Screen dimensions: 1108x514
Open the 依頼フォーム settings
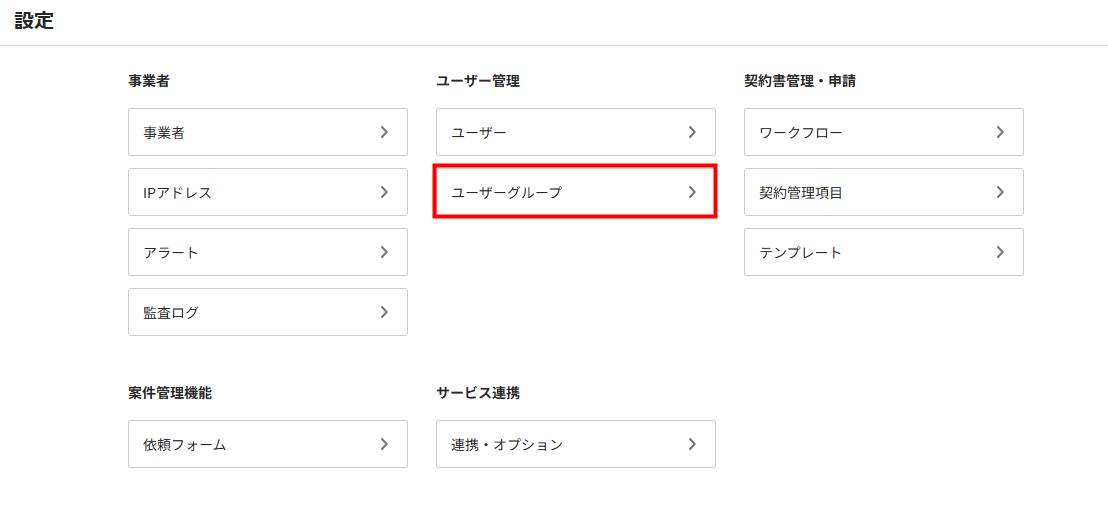268,444
